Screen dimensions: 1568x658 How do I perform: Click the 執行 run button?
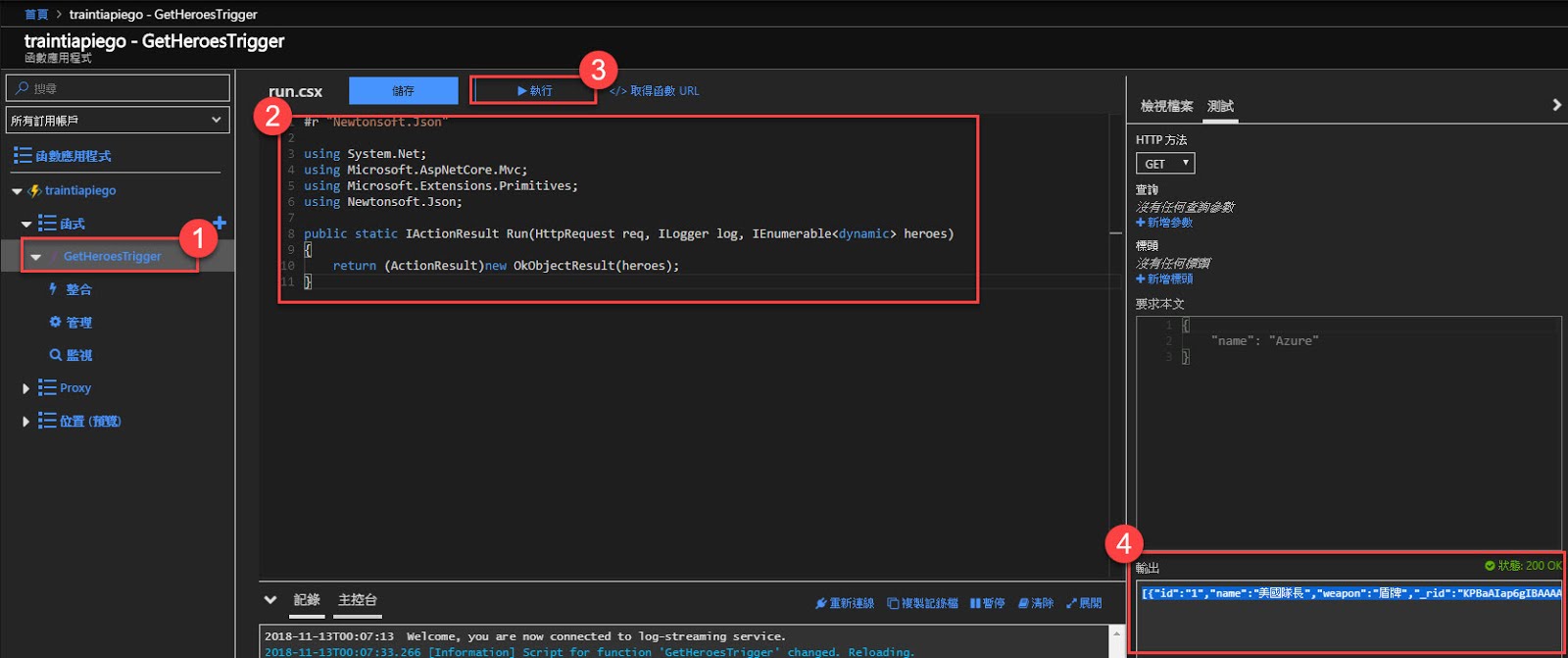click(x=534, y=90)
